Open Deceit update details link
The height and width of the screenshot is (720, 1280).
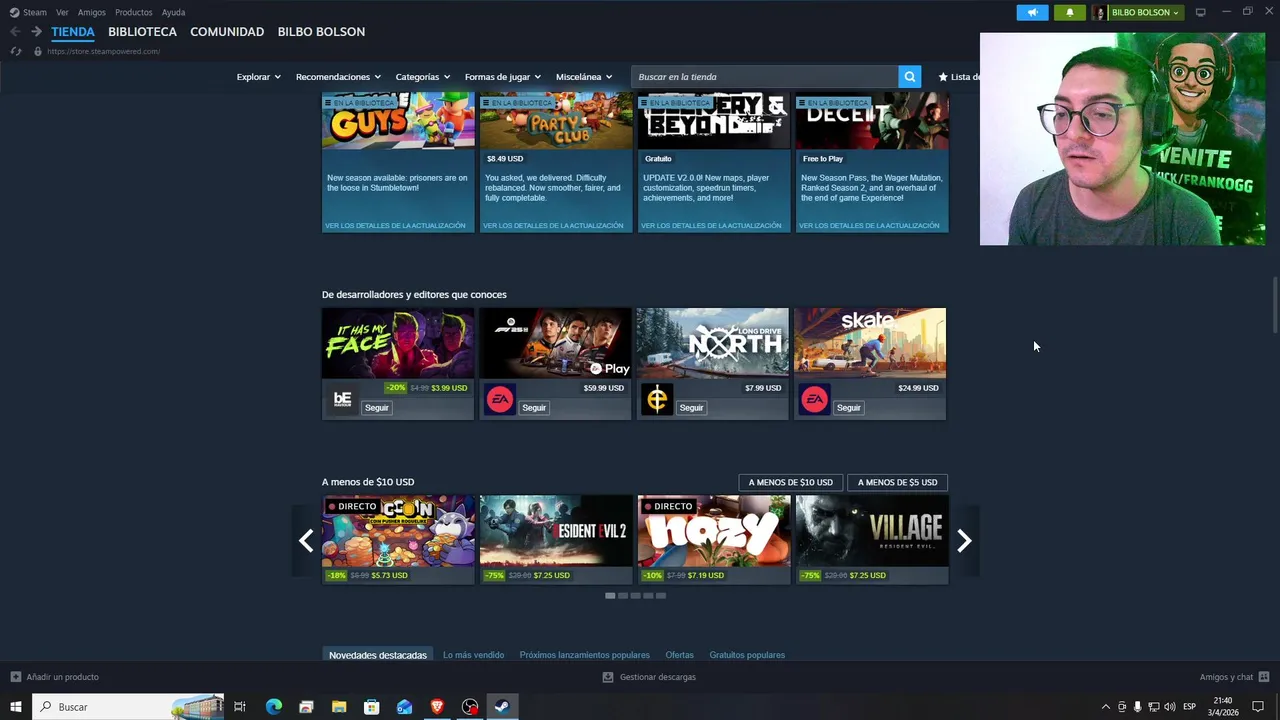pos(870,226)
